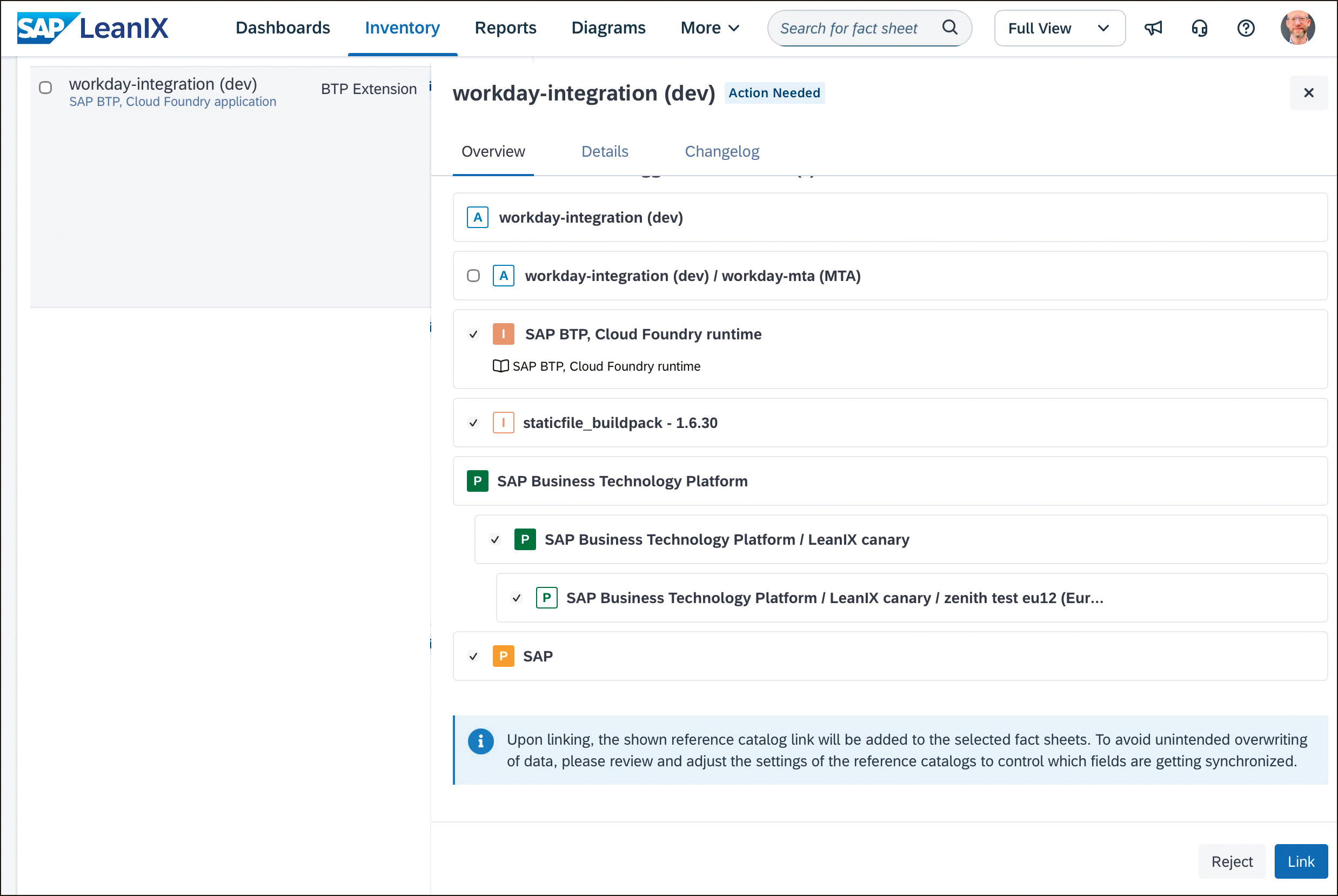Toggle the check for staticfile_buildpack - 1.6.30

(x=473, y=423)
